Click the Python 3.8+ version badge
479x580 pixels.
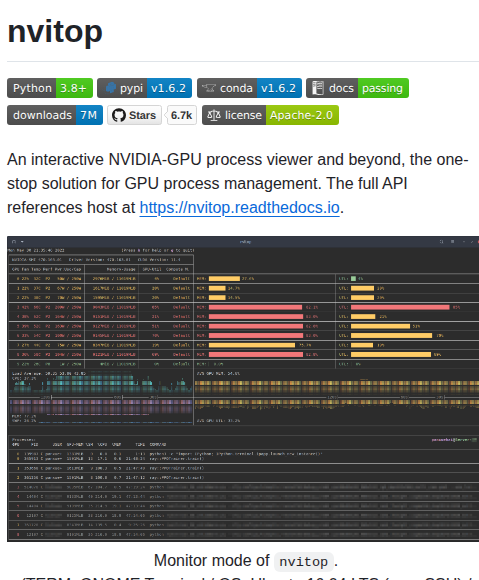(50, 88)
